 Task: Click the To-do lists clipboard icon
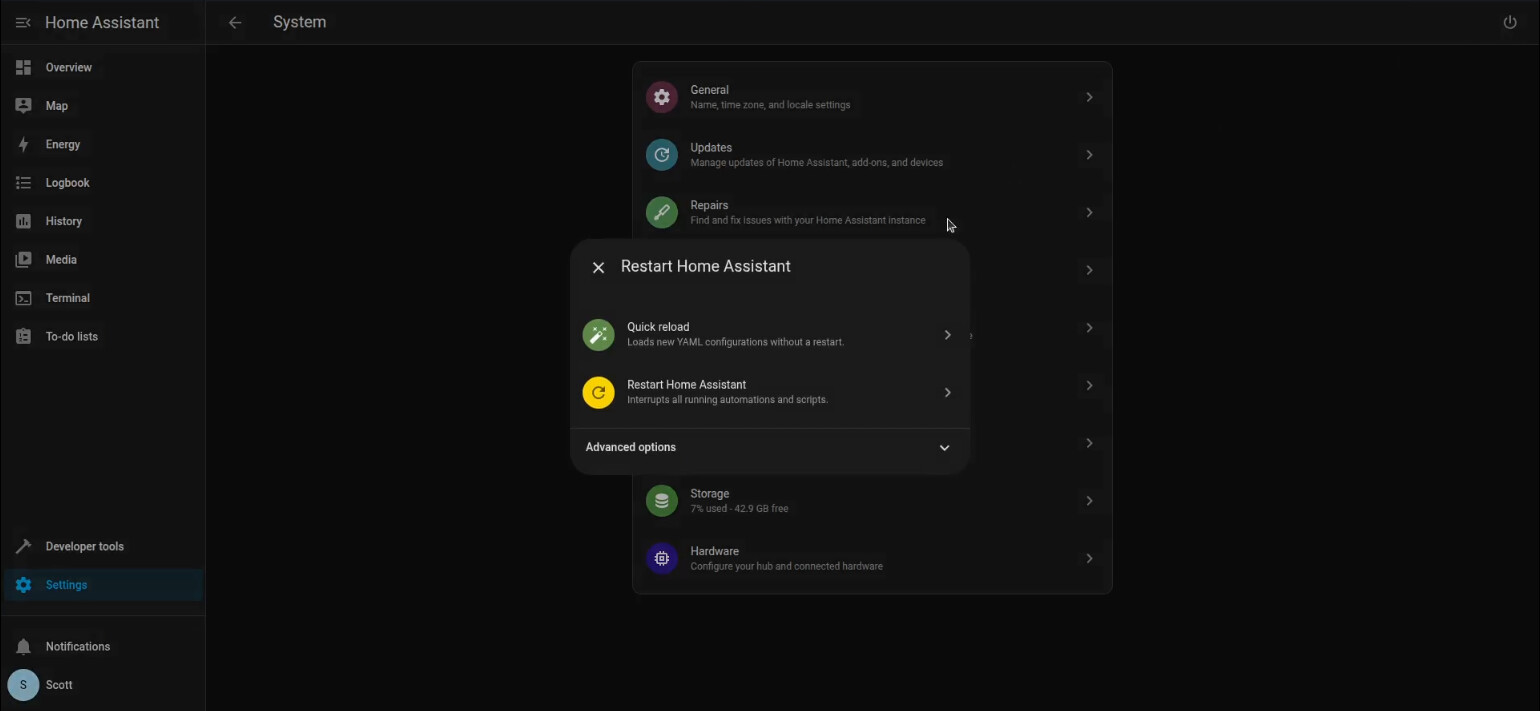pyautogui.click(x=23, y=337)
